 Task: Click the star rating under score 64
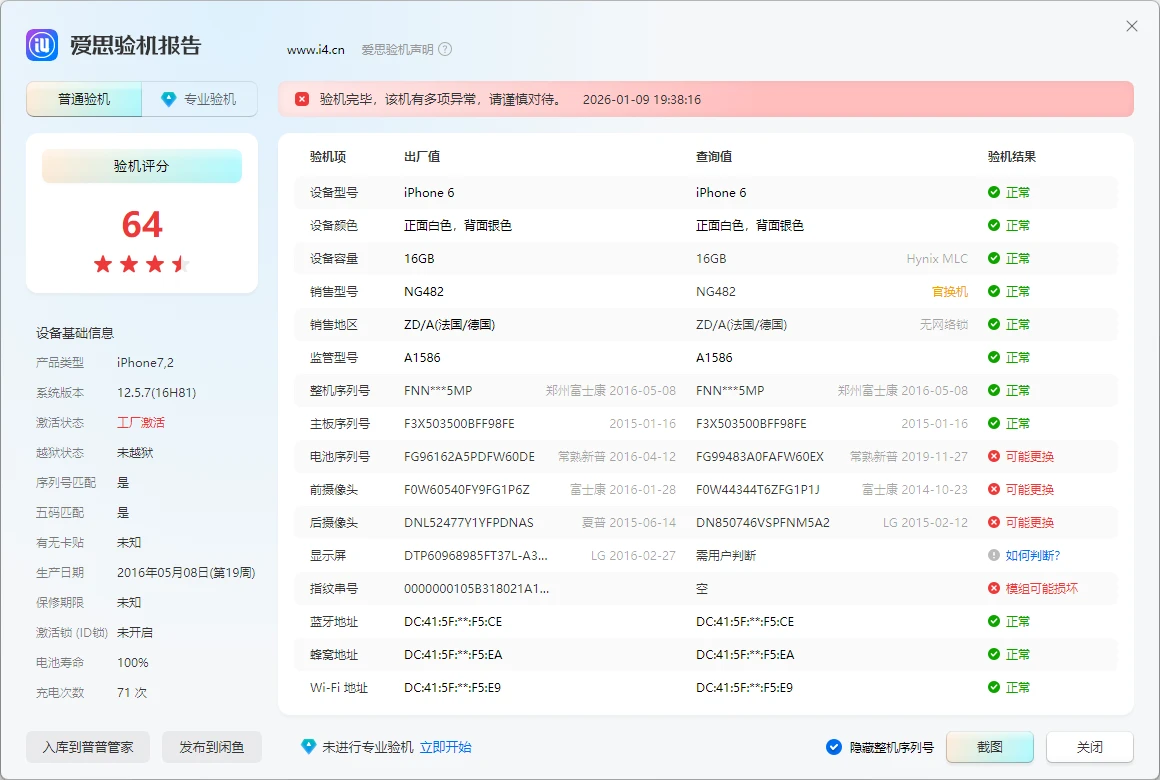[x=141, y=264]
